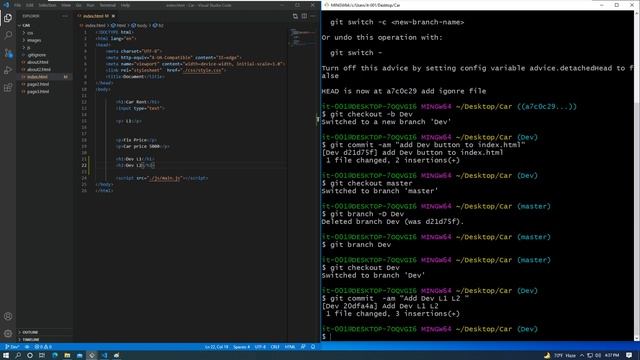Open File Explorer from taskbar
The width and height of the screenshot is (640, 360).
point(67,356)
